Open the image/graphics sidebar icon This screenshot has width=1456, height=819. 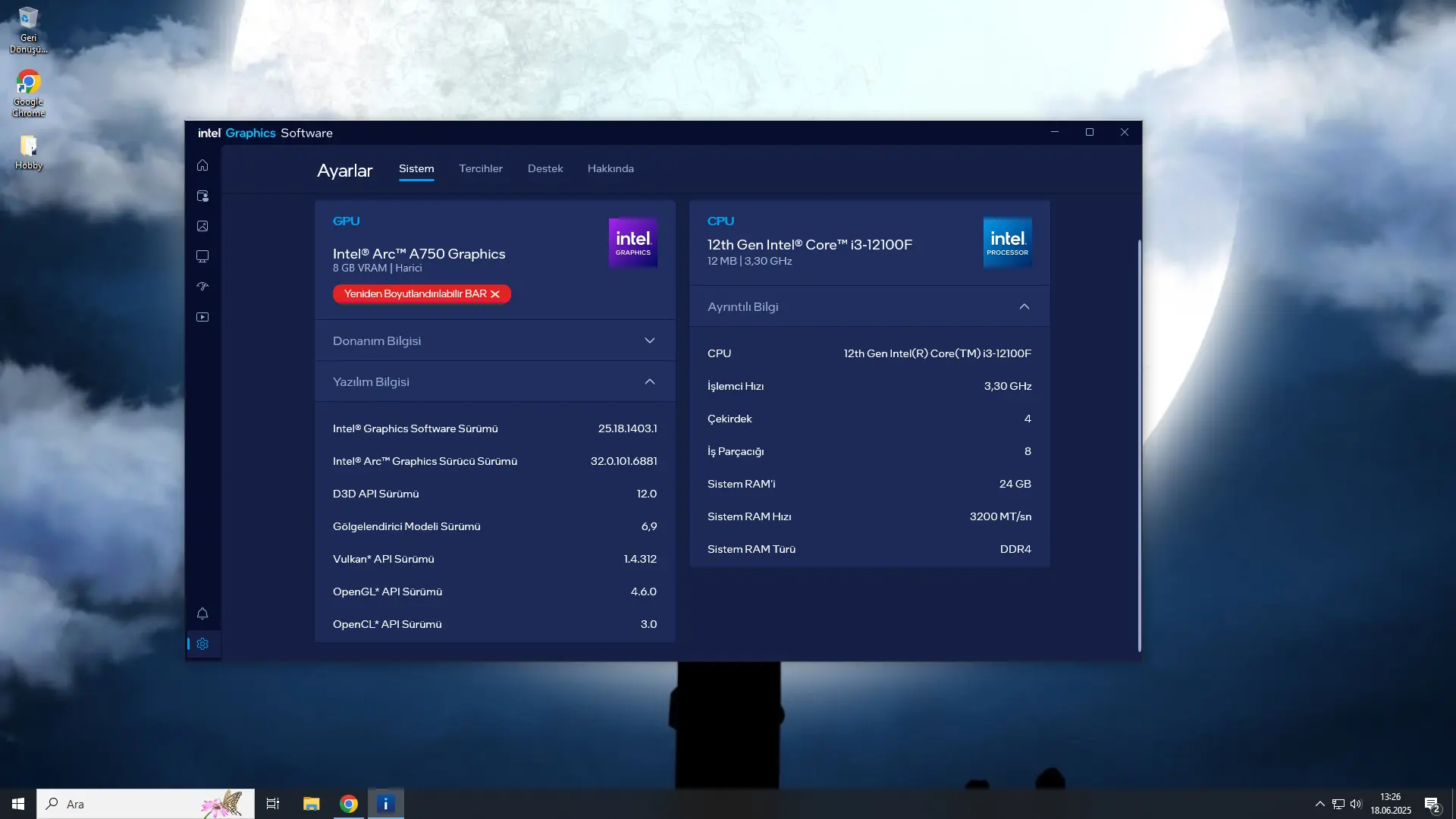tap(202, 226)
